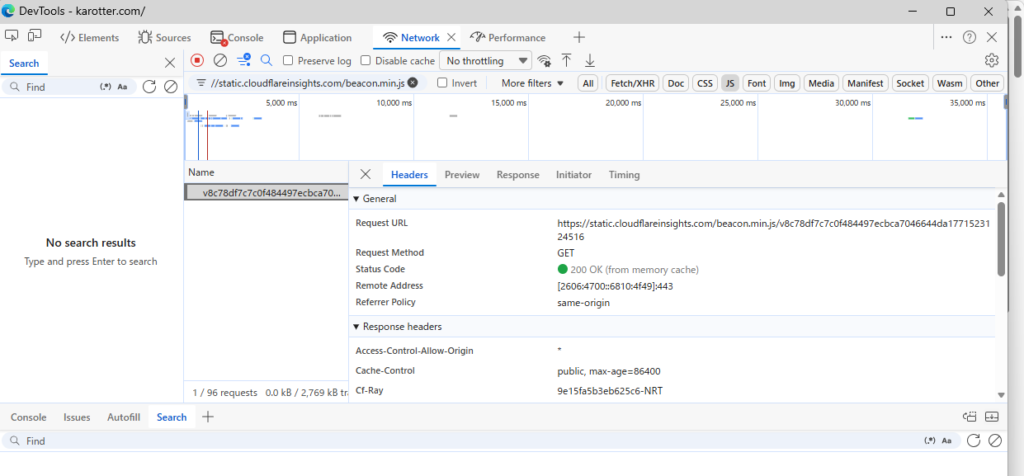Screen dimensions: 1024x476
Task: Switch to the Elements tab
Action: 89,37
